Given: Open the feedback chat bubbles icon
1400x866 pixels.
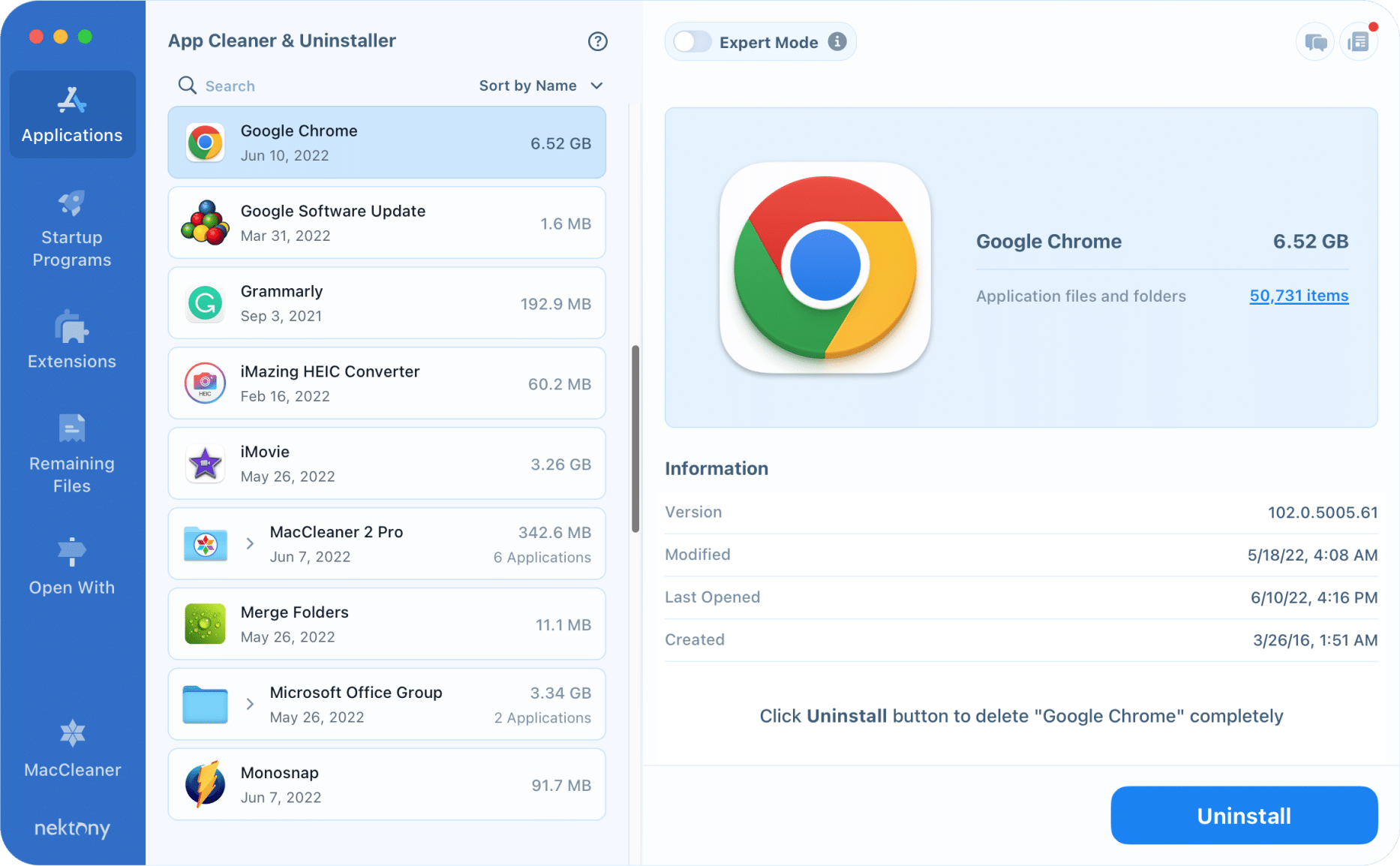Looking at the screenshot, I should click(x=1315, y=42).
